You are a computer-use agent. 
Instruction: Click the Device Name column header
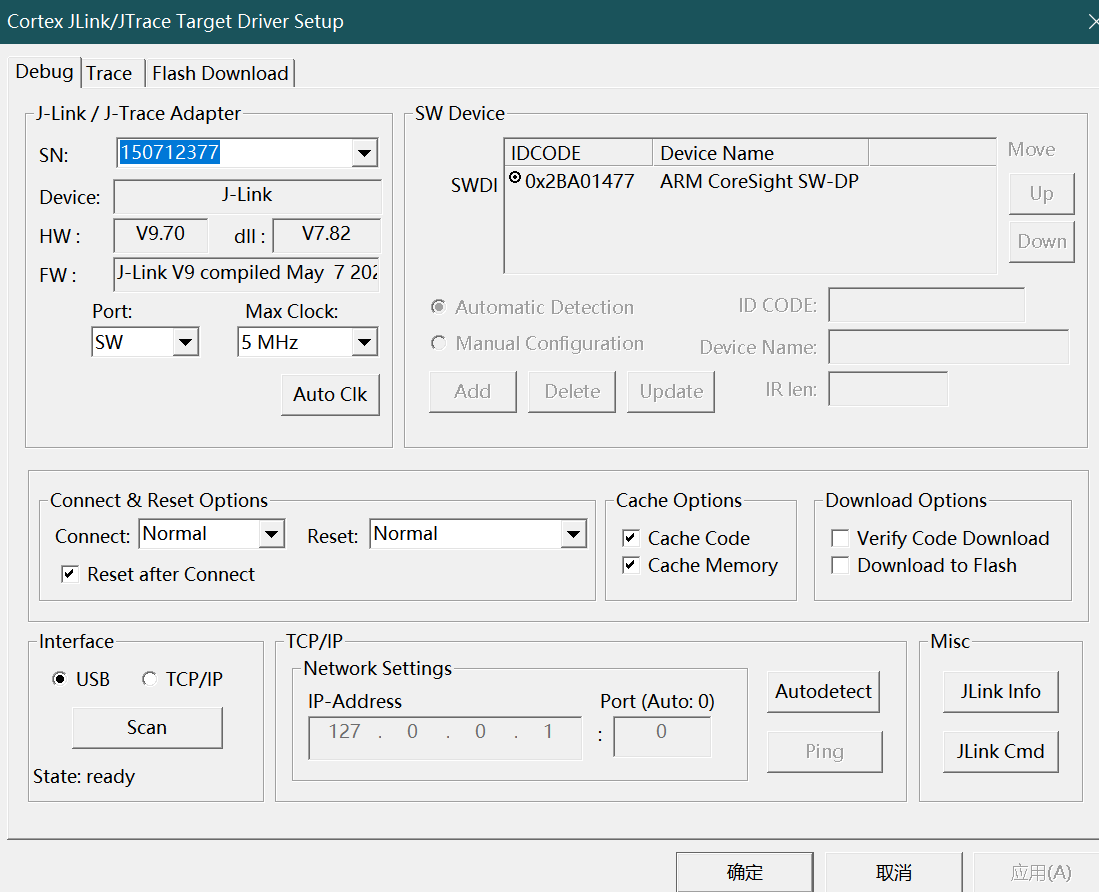tap(760, 153)
